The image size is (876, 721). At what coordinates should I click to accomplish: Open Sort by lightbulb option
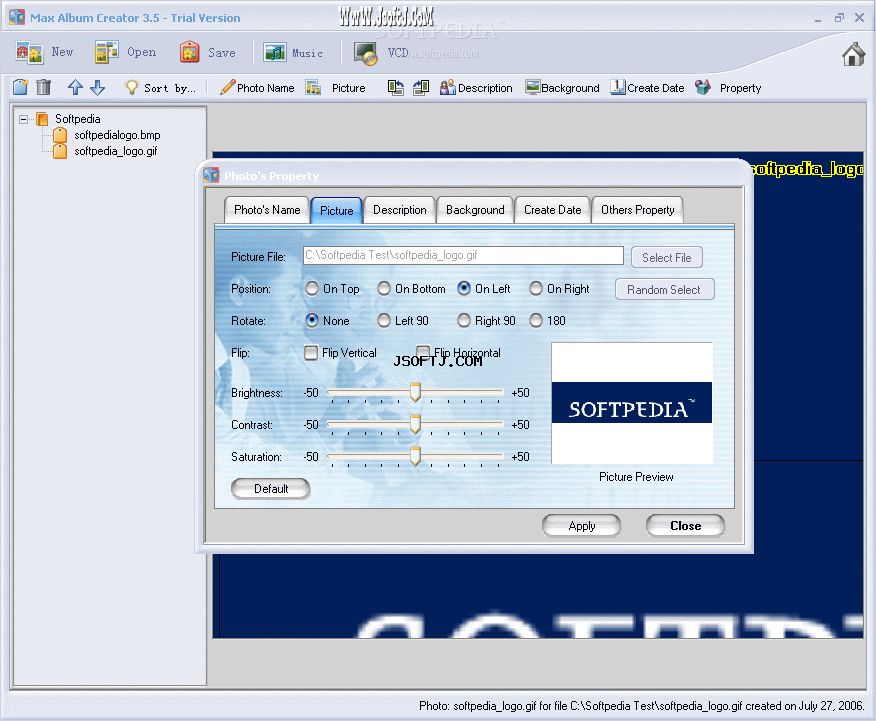coord(132,87)
